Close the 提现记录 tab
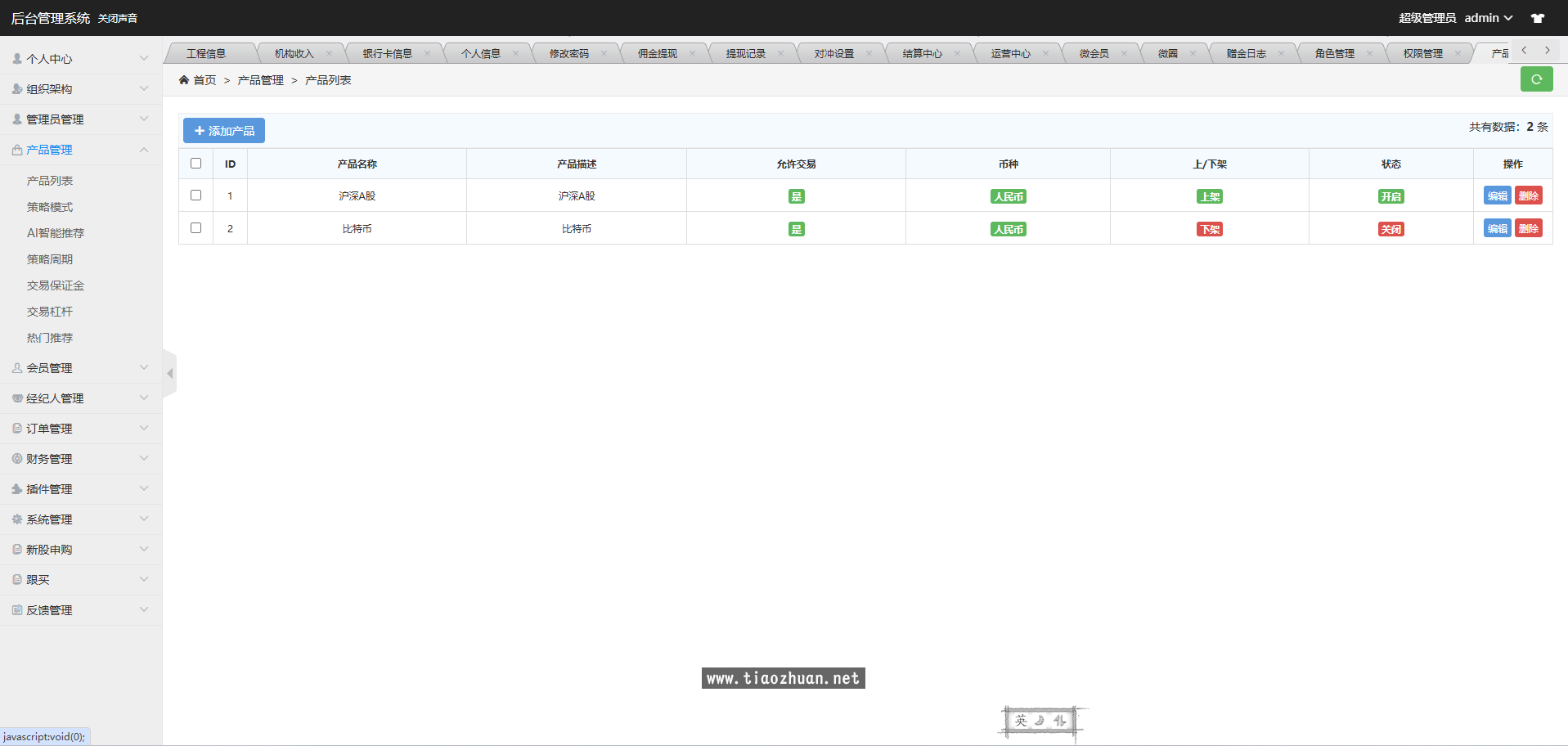 781,53
